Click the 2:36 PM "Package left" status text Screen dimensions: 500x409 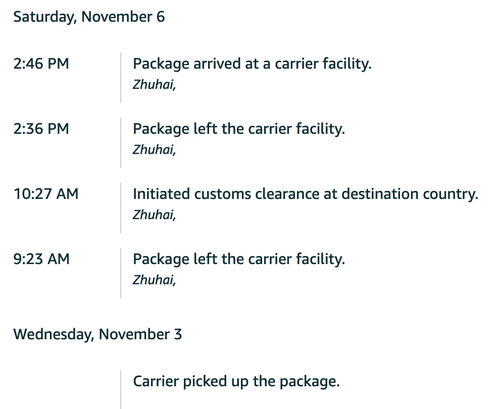click(x=239, y=129)
